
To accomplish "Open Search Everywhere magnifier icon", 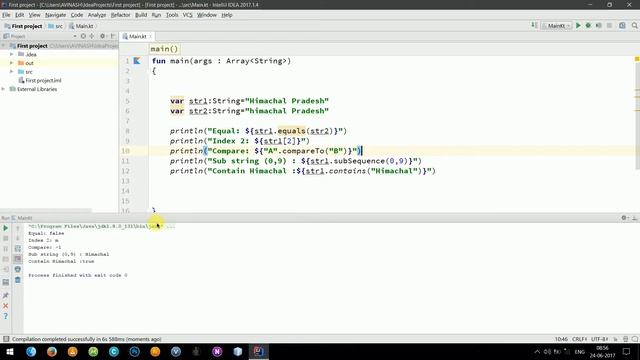I will tap(635, 26).
